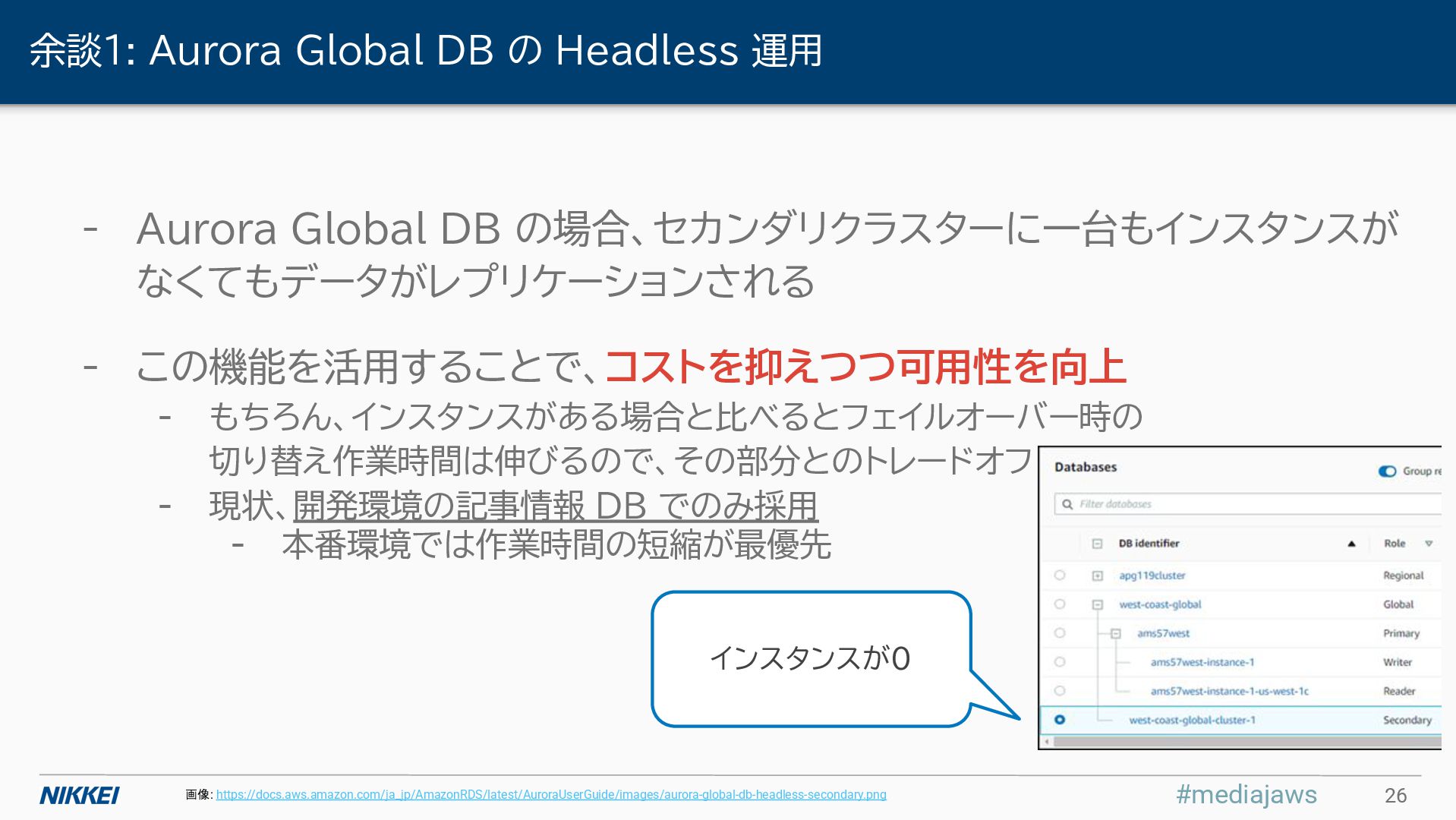Click the 'Writer' role cell
Viewport: 1456px width, 820px height.
pos(1397,662)
